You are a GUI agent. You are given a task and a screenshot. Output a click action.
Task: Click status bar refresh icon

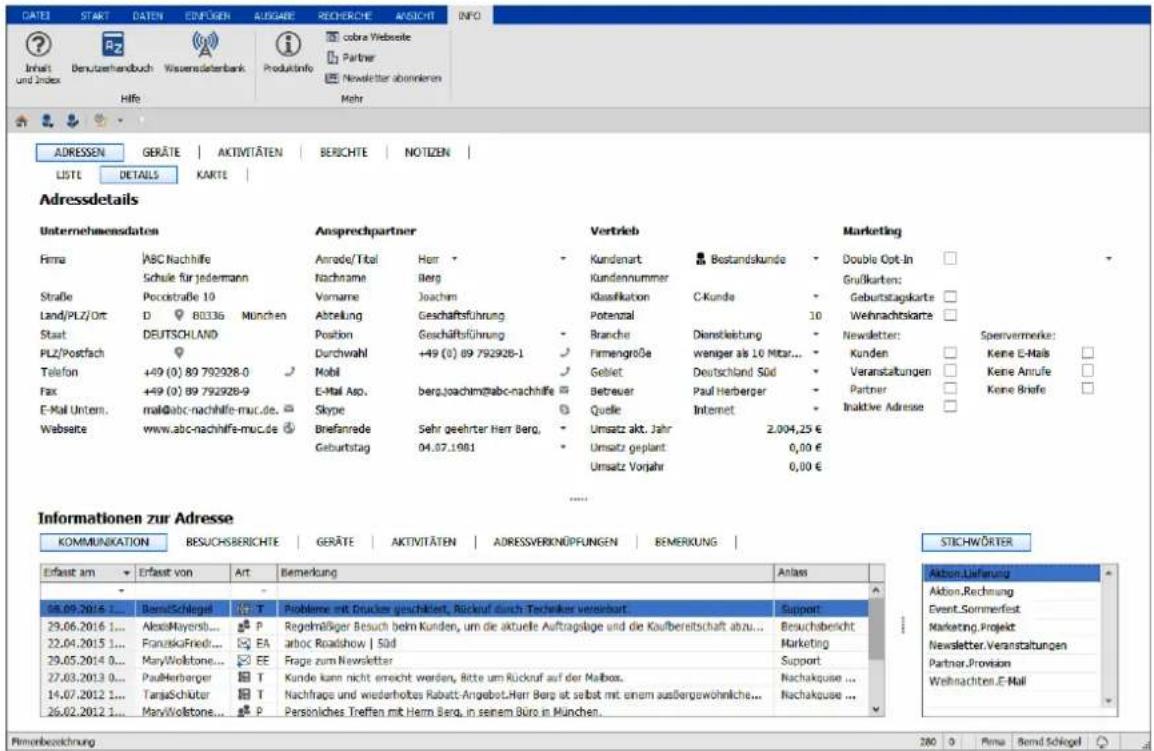point(1102,741)
